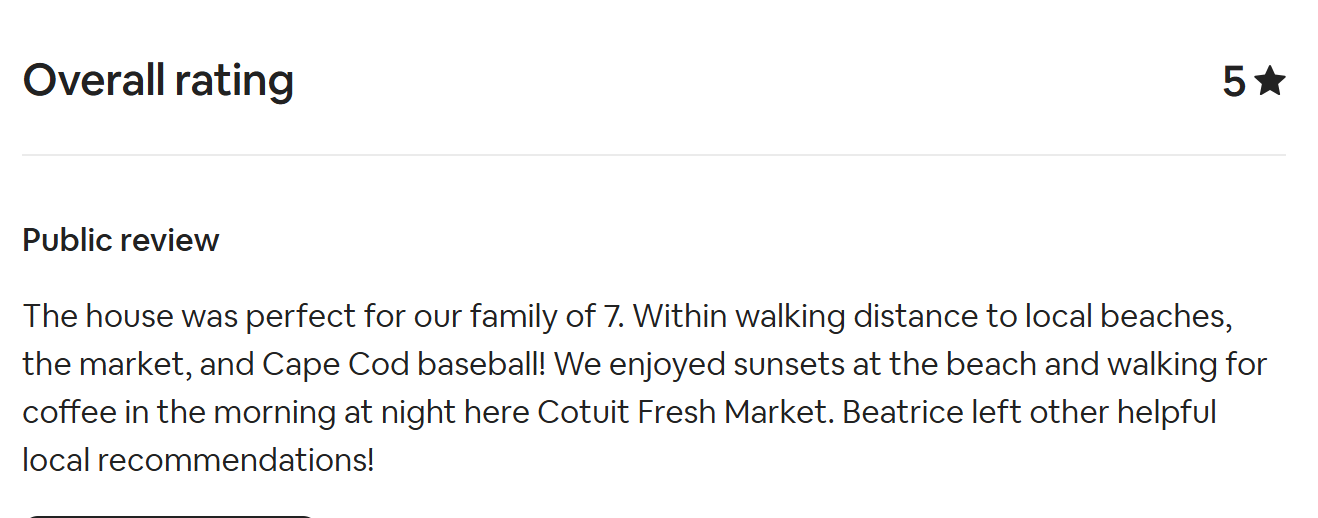
Task: Click the words Cape Cod baseball
Action: pyautogui.click(x=404, y=364)
